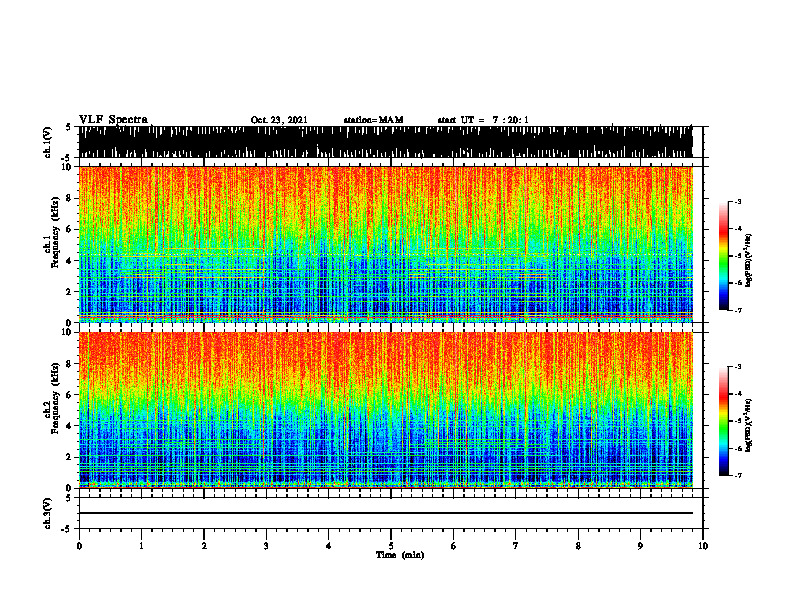This screenshot has height=612, width=792.
Task: Click the "2" kHz tick of ch.2 spectrogram
Action: [69, 457]
